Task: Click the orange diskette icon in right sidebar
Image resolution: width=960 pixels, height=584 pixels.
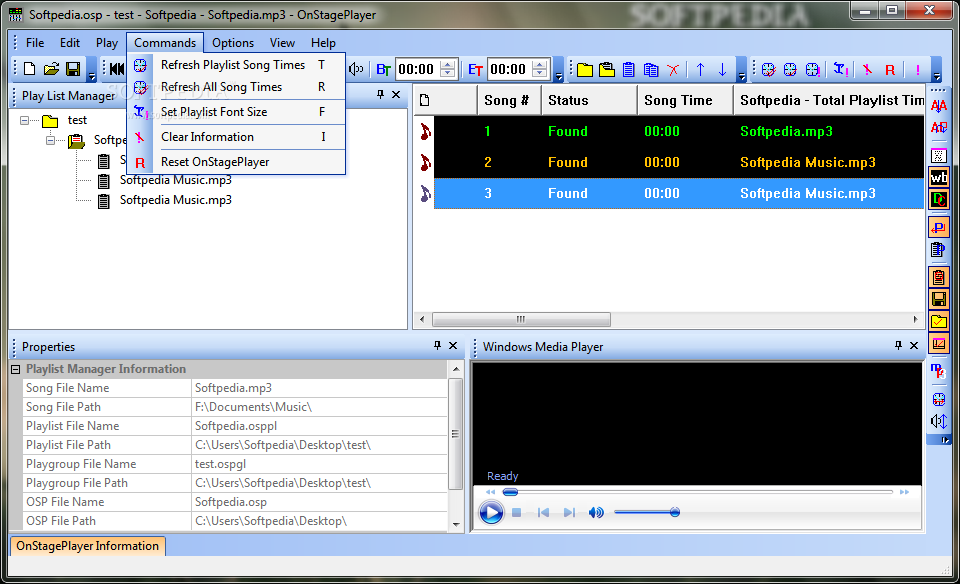Action: tap(939, 299)
